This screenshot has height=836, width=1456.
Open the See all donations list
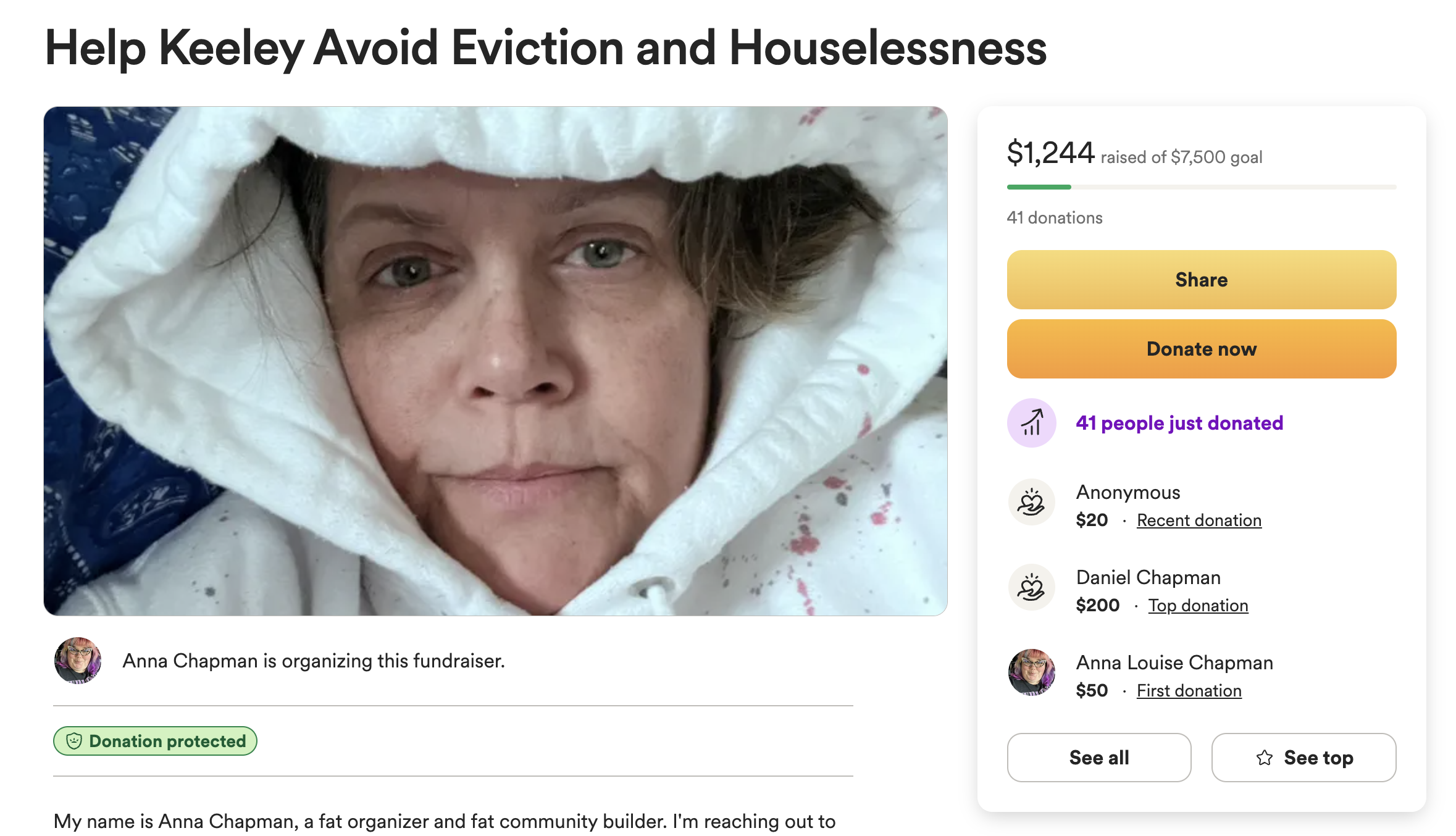pos(1099,758)
